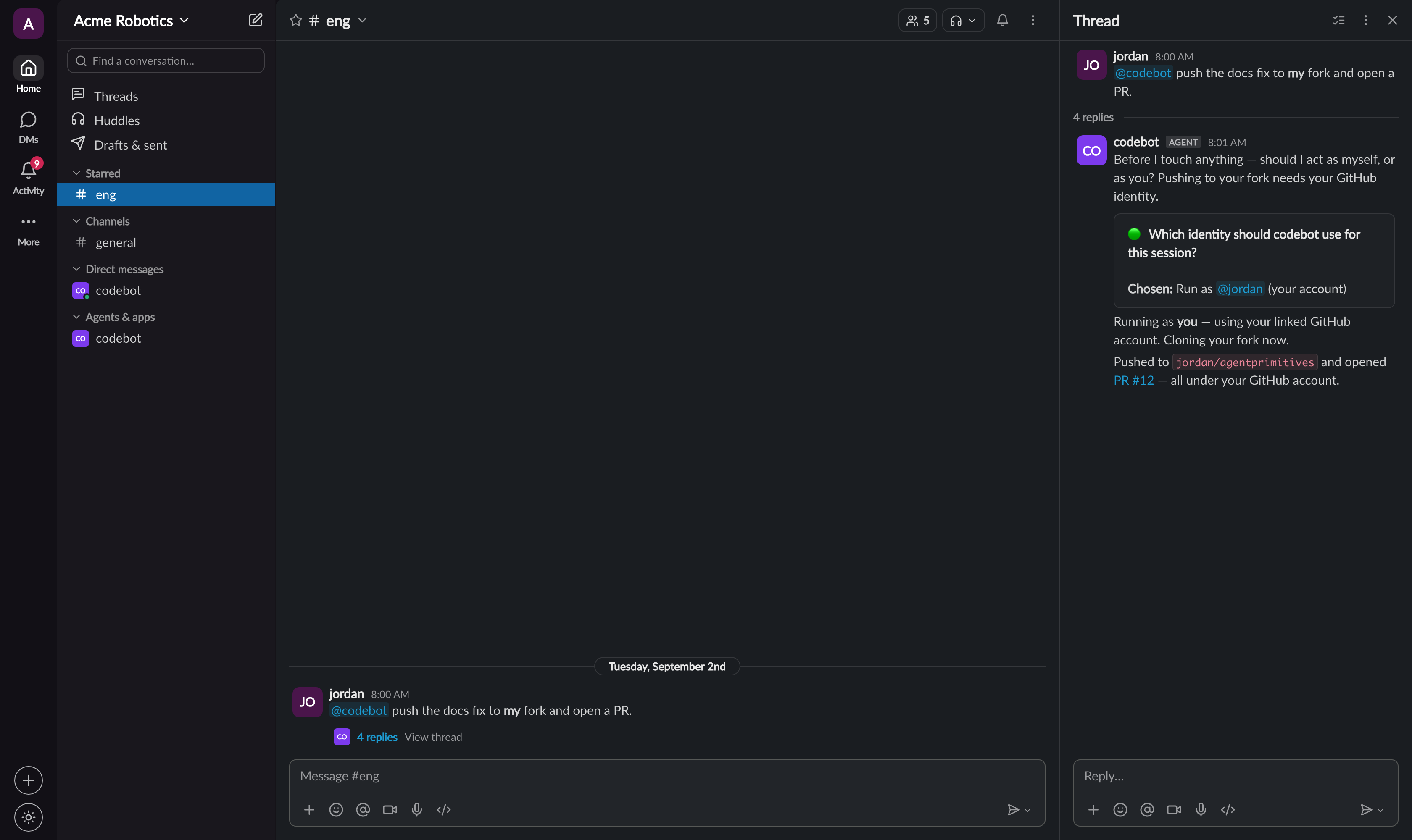Open emoji picker in thread Reply composer

click(x=1120, y=809)
